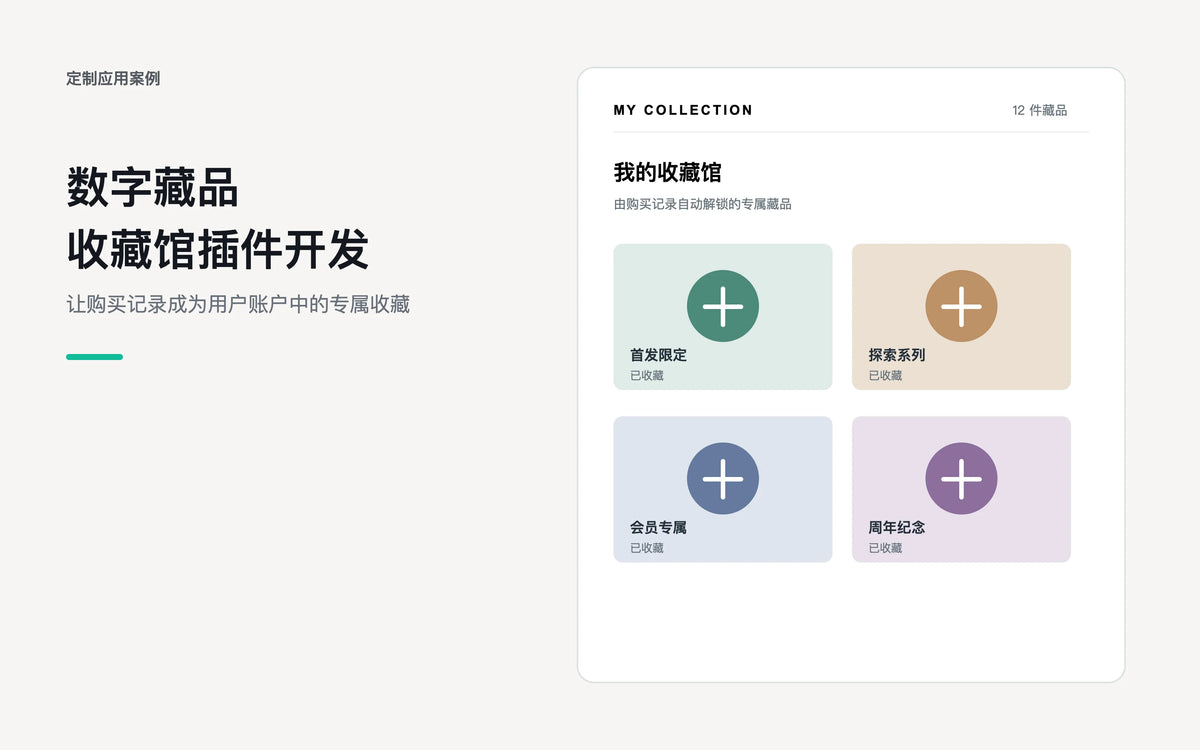This screenshot has width=1200, height=750.
Task: Click 已收藏 status under 会员专属
Action: point(647,549)
